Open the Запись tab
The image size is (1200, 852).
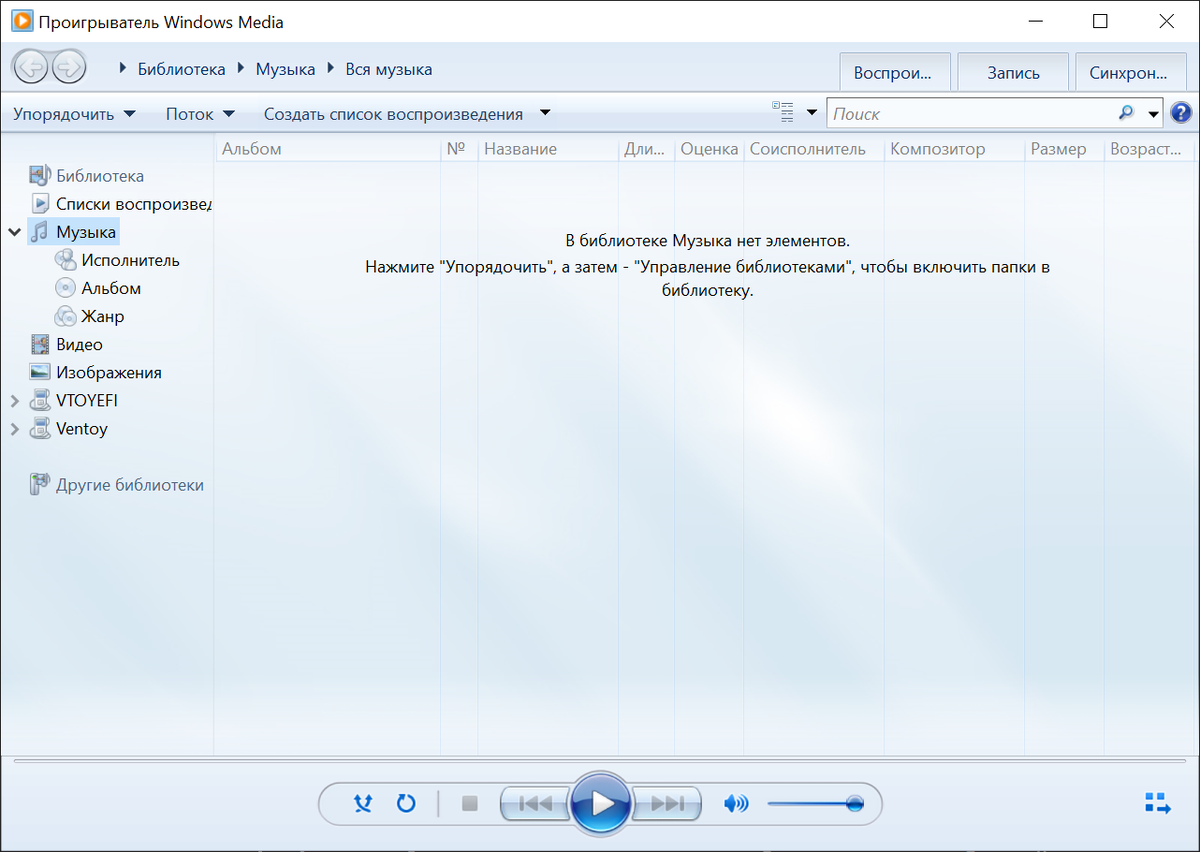click(x=1013, y=72)
